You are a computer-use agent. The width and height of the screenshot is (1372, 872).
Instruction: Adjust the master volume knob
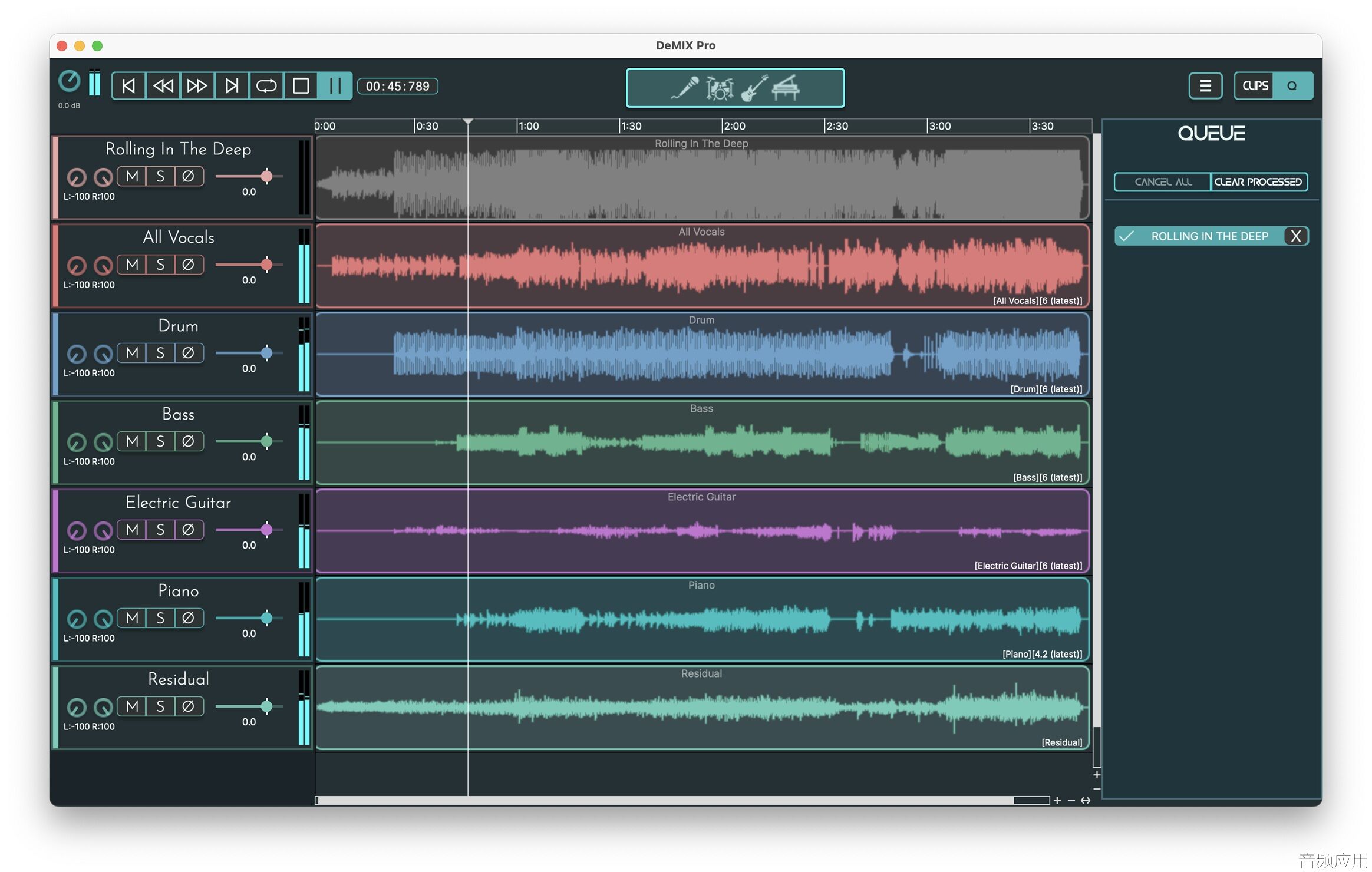tap(69, 81)
